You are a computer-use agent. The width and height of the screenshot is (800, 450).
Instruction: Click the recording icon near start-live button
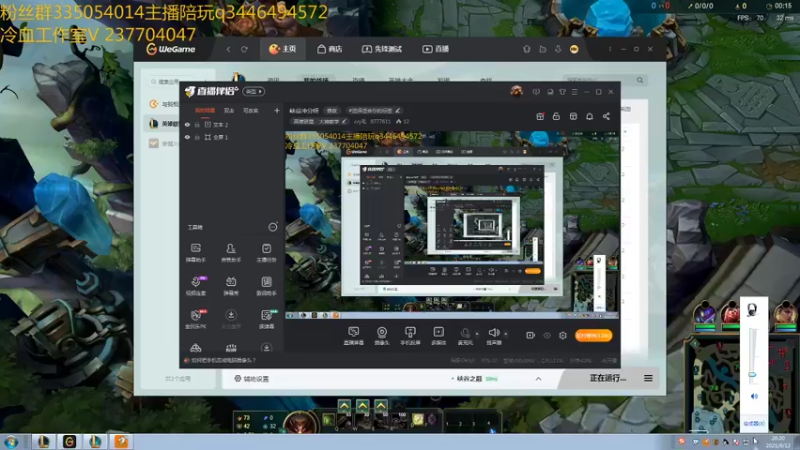coord(530,335)
